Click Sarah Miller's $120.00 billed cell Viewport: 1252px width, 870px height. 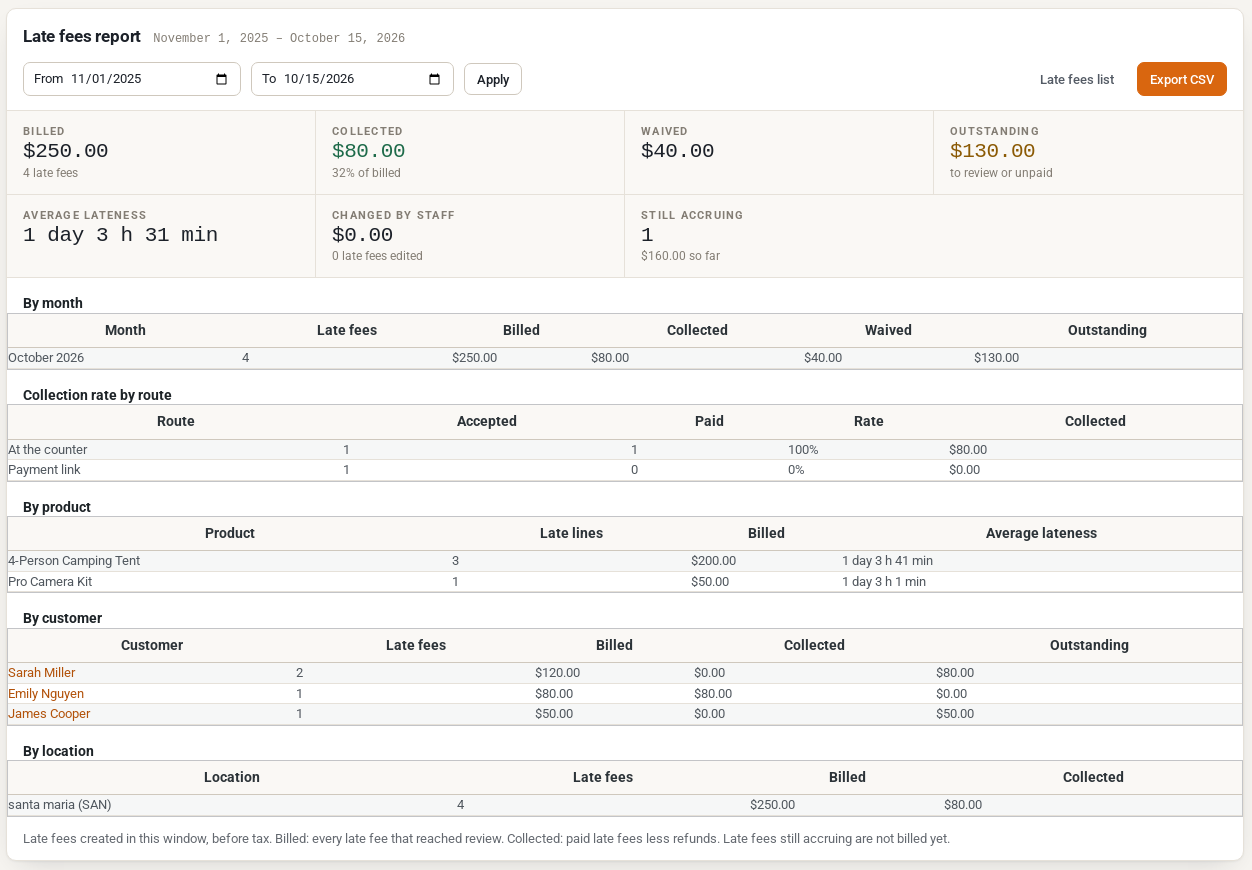(x=557, y=673)
